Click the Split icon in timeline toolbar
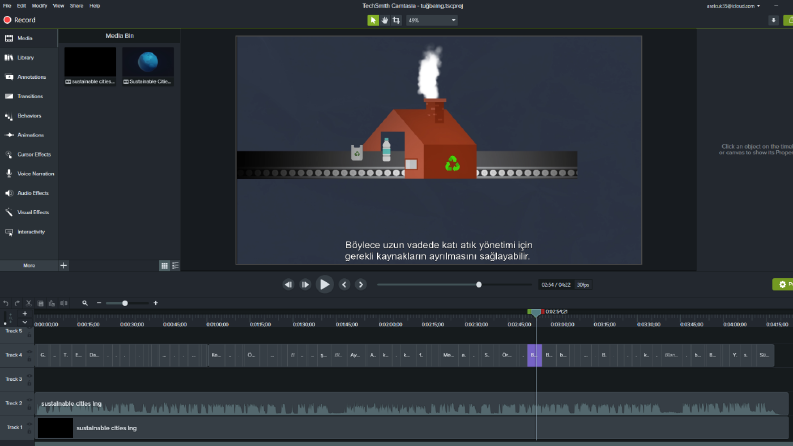 point(64,303)
